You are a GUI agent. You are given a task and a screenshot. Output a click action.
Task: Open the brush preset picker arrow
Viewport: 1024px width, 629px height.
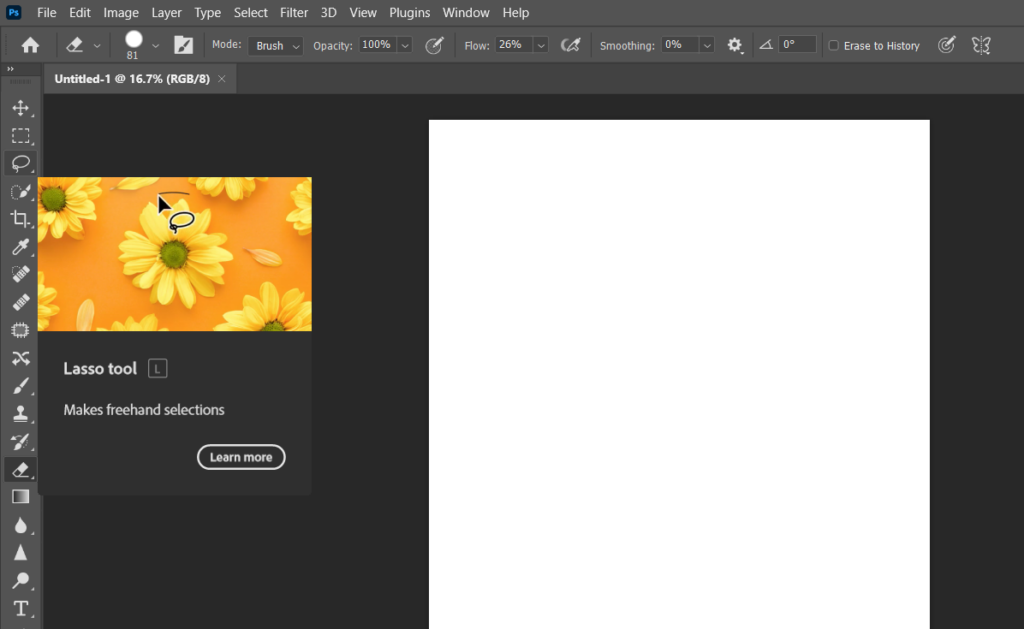click(x=155, y=46)
